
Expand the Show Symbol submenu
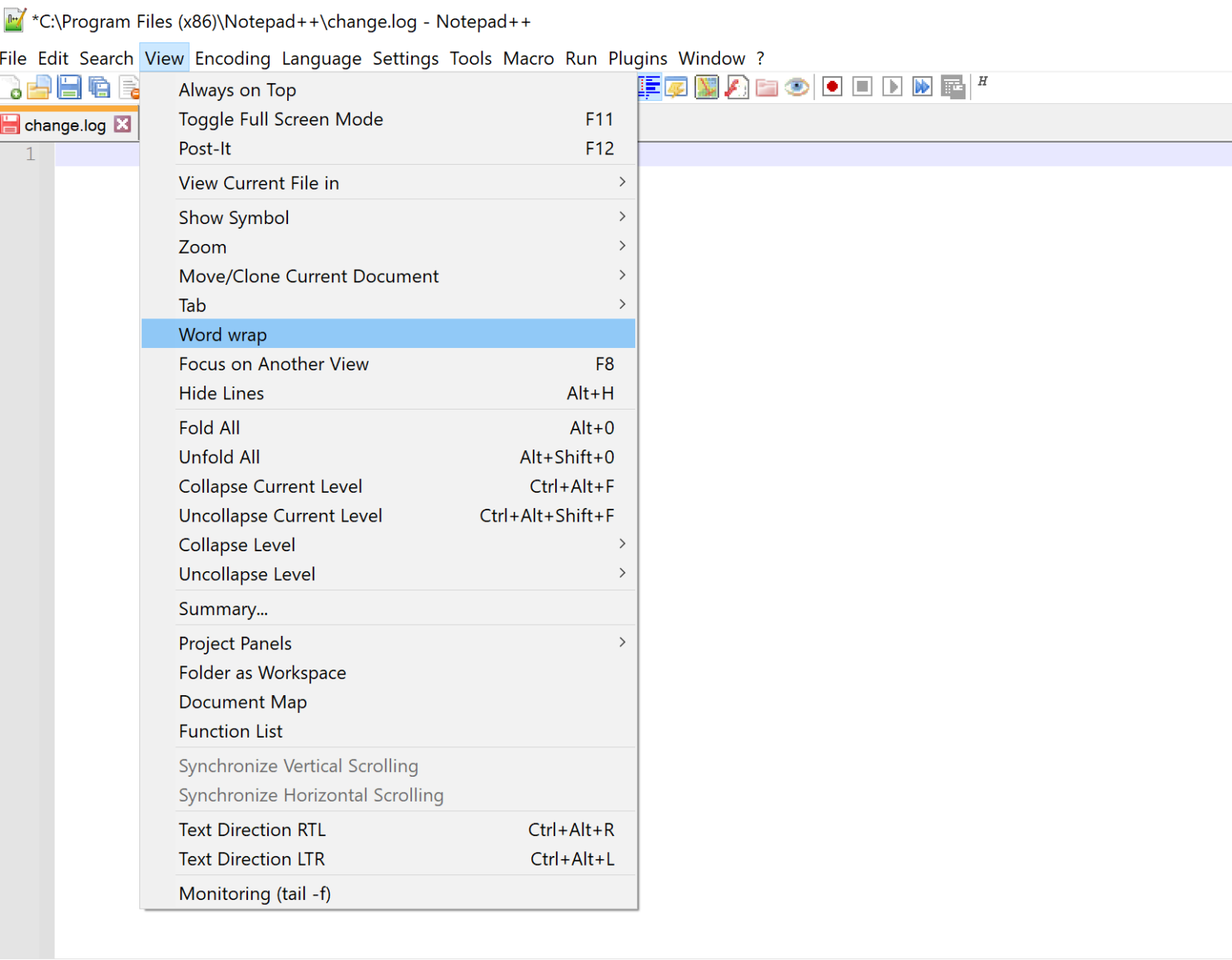[234, 217]
